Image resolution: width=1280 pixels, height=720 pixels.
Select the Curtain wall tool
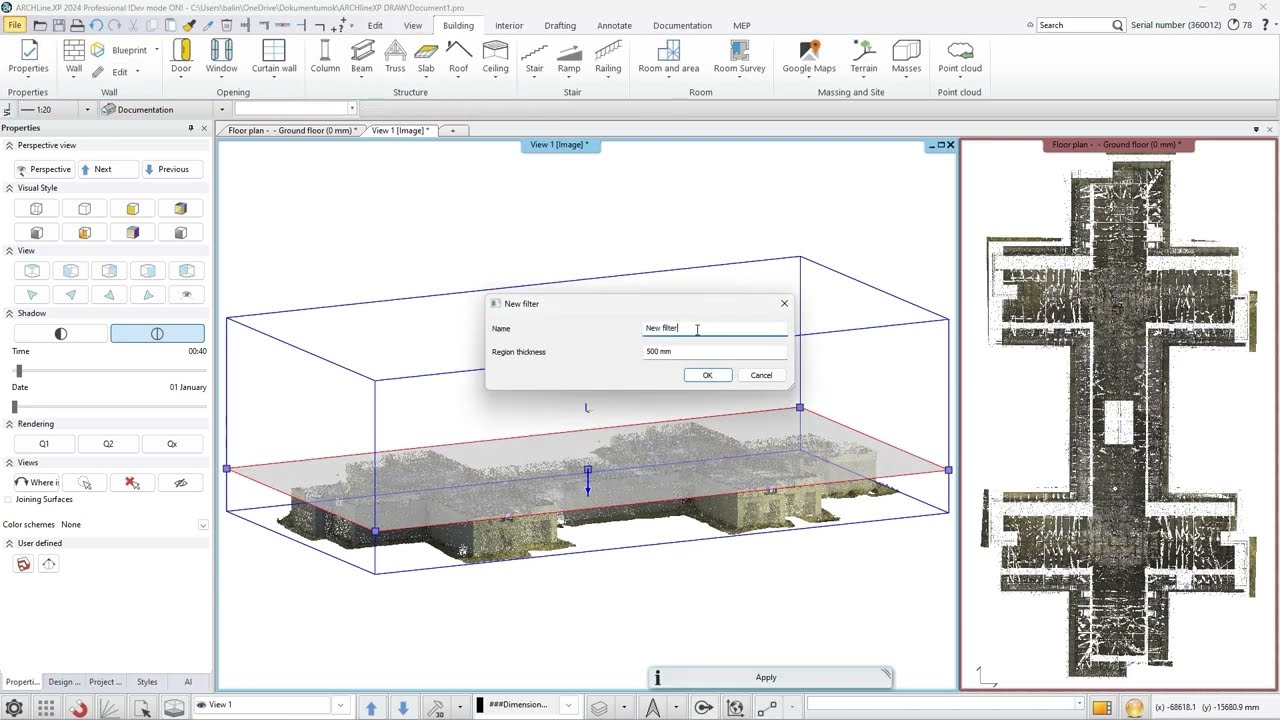coord(274,56)
